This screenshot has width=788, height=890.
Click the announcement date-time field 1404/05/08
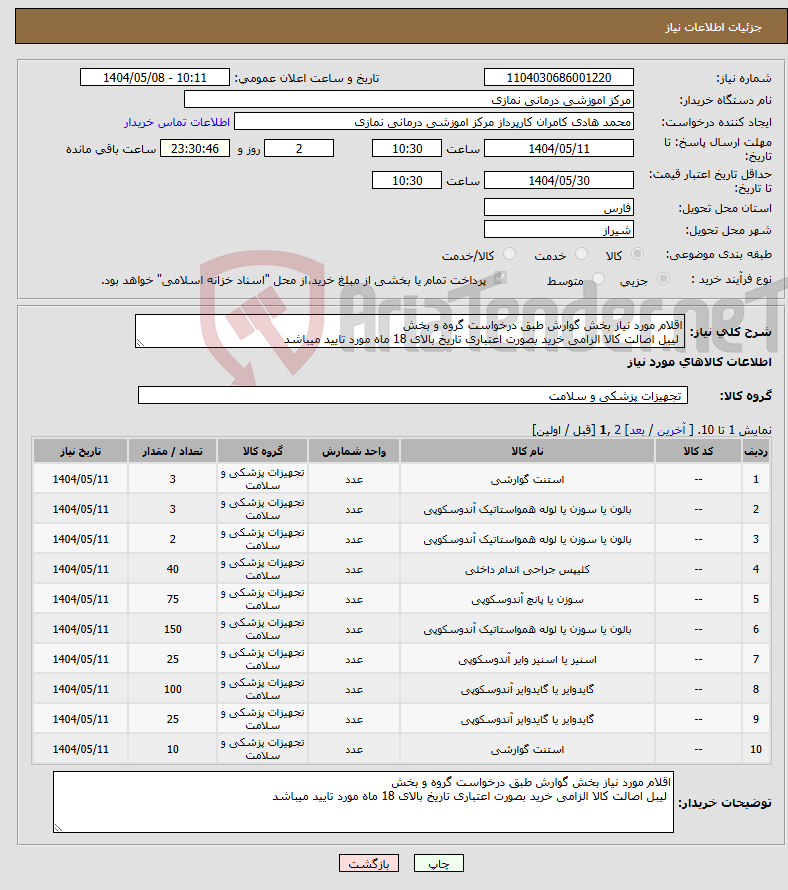155,78
